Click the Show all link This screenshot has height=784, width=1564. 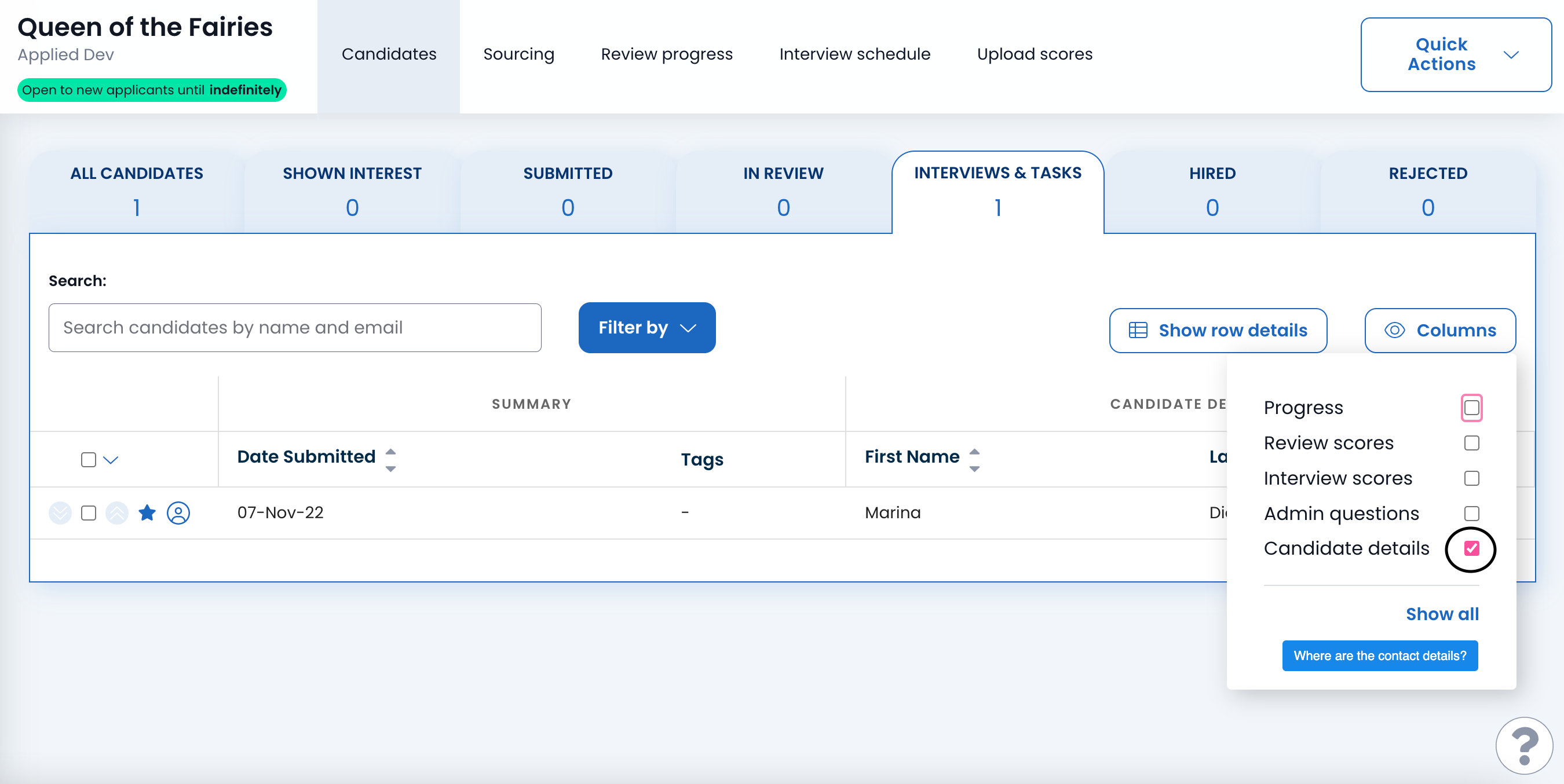[x=1441, y=614]
